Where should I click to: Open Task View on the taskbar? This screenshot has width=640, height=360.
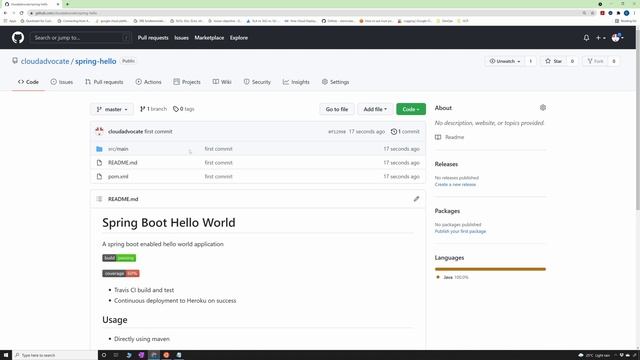(116, 355)
